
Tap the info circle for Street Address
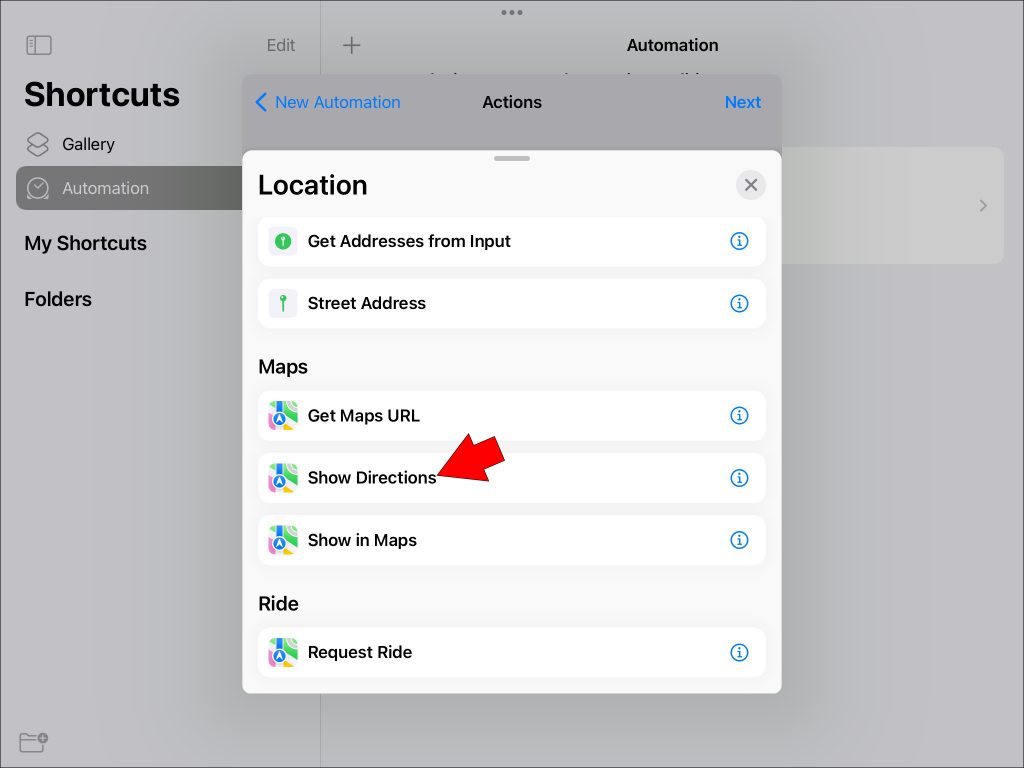(x=739, y=303)
